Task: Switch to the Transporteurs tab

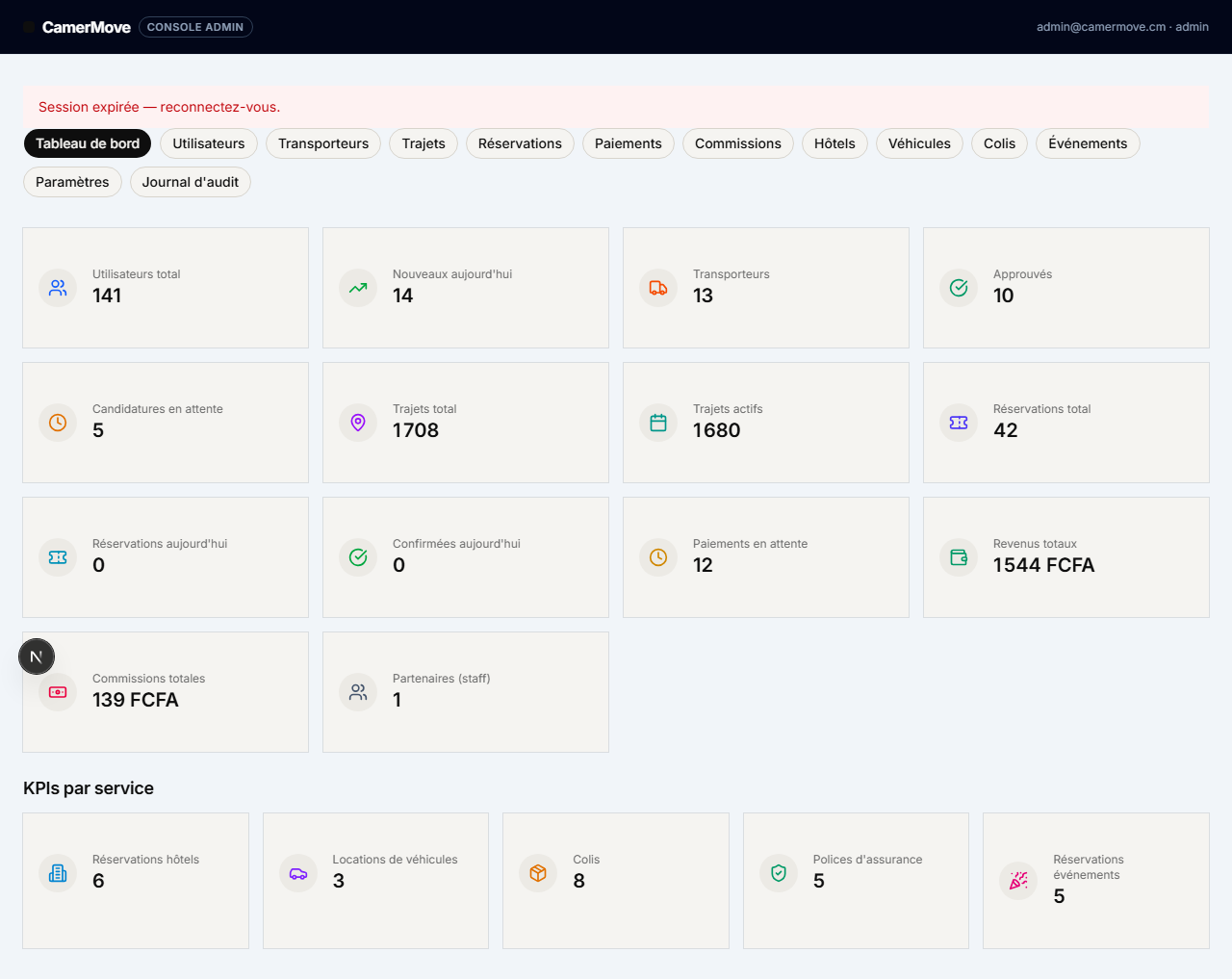Action: click(323, 143)
